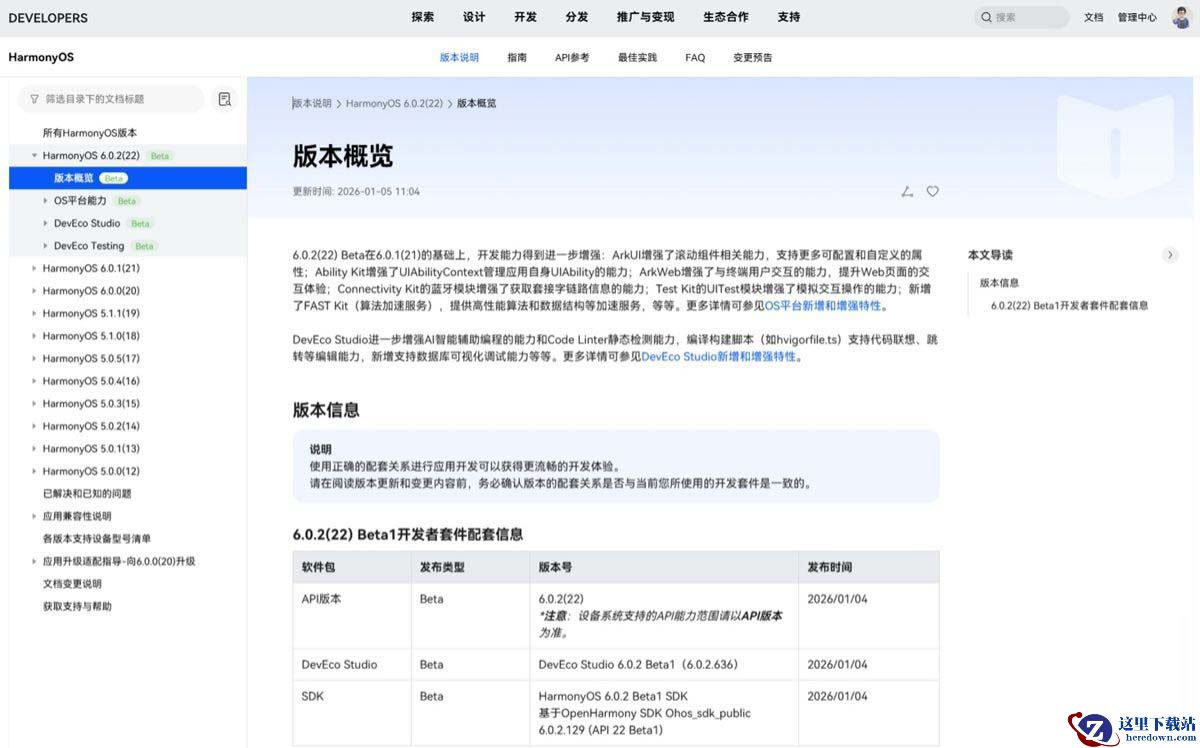Click the document catalog icon beside filter box
The image size is (1200, 748).
point(225,99)
